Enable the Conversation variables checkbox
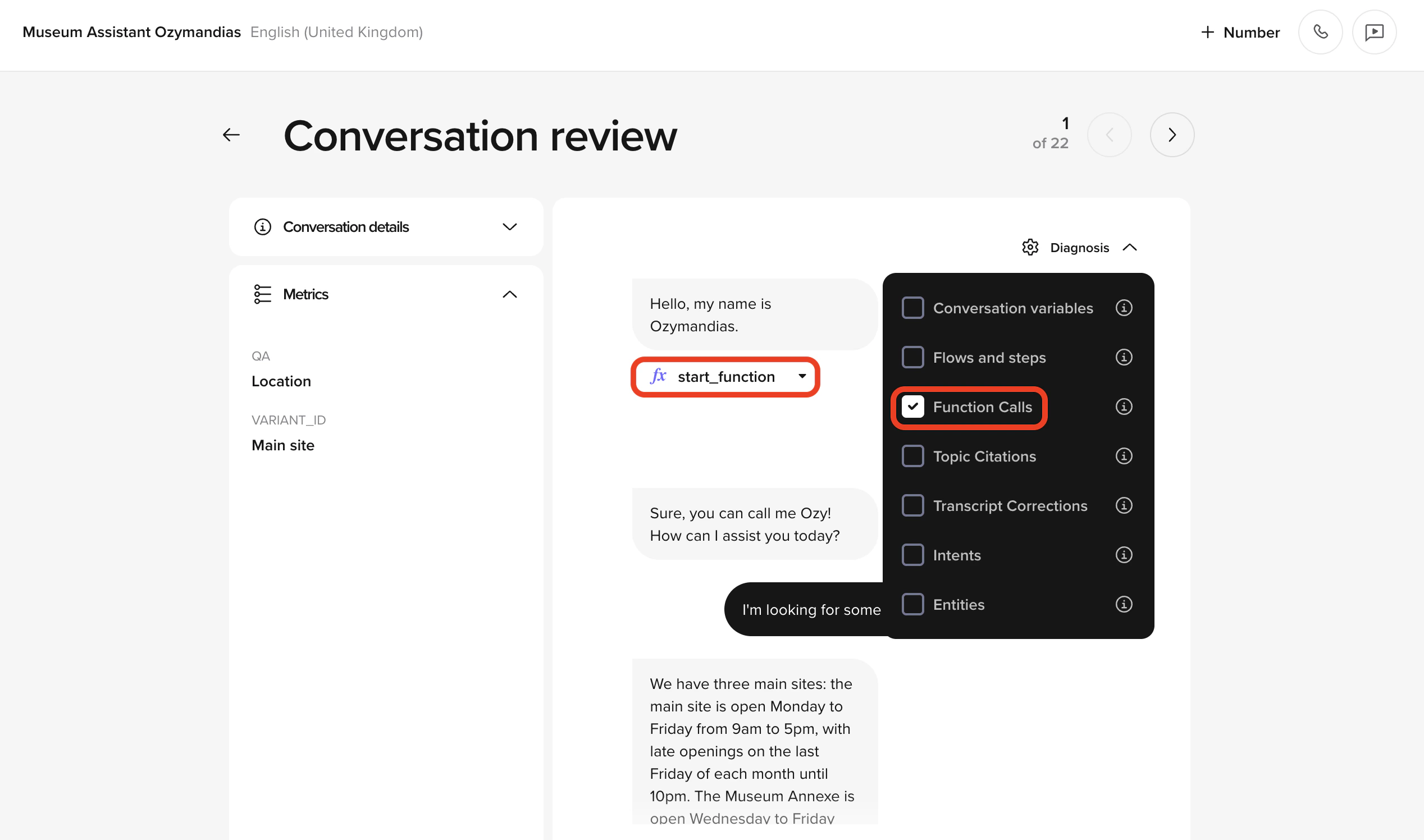This screenshot has width=1424, height=840. click(x=912, y=308)
